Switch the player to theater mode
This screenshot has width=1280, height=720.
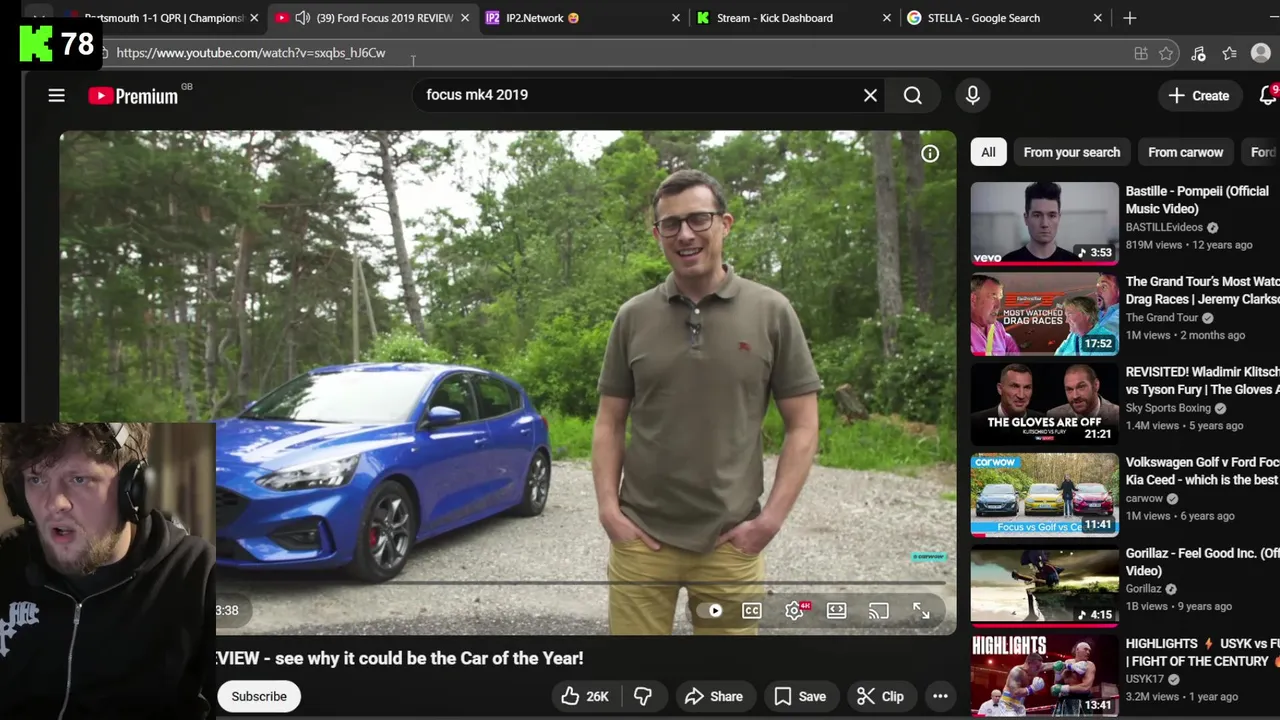coord(836,610)
